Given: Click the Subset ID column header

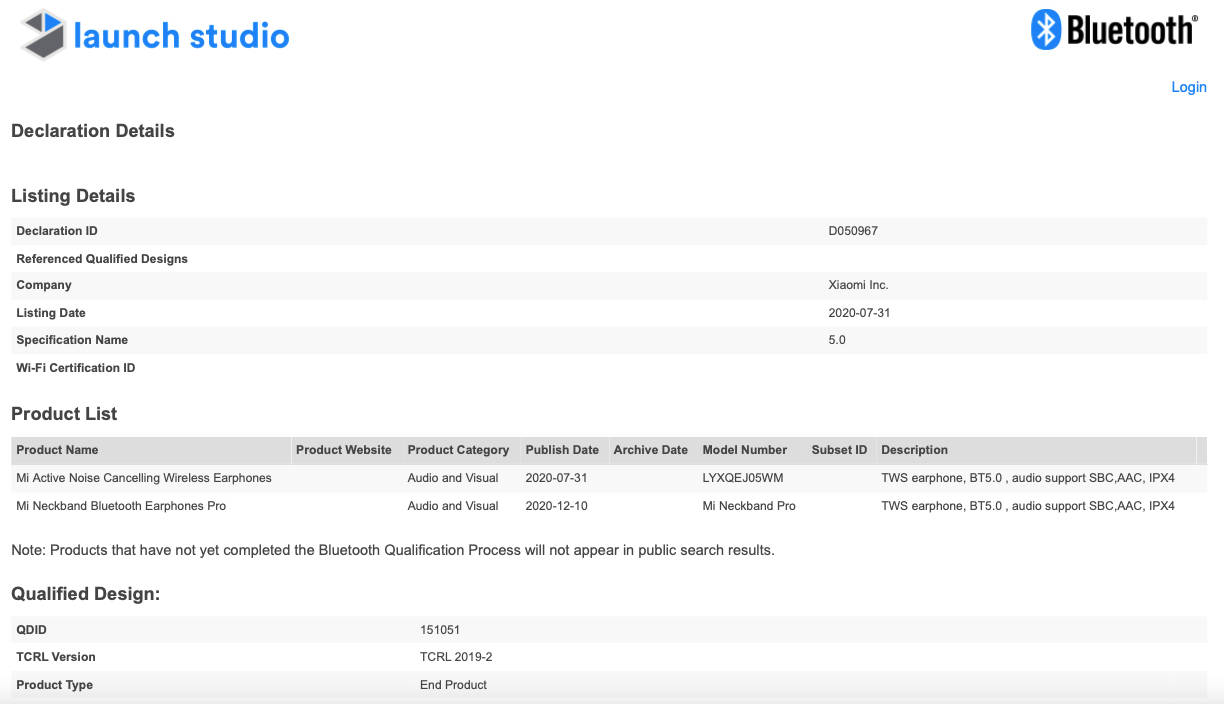Looking at the screenshot, I should pos(839,450).
